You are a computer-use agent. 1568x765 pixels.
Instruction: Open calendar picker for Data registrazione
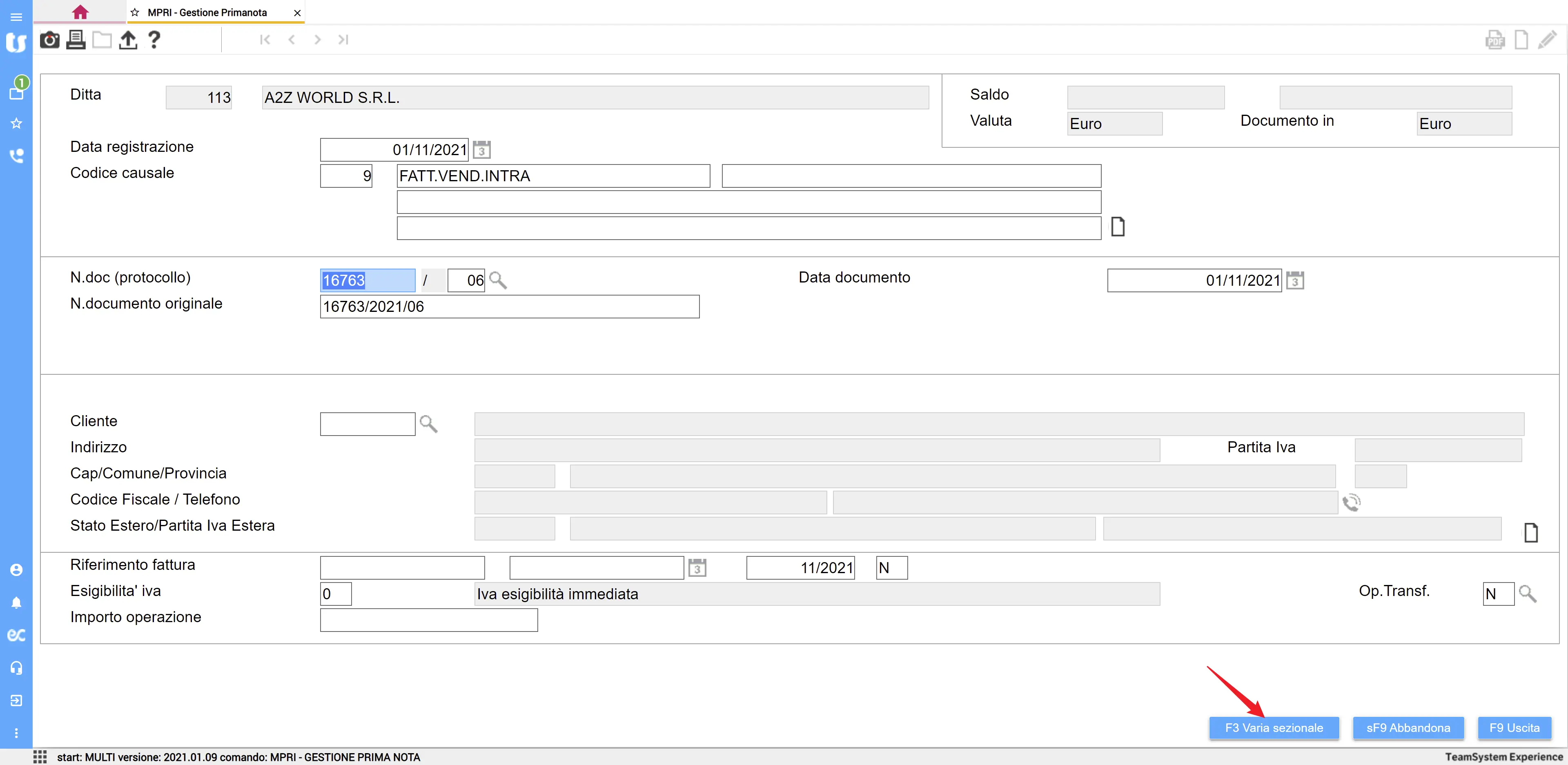click(481, 150)
